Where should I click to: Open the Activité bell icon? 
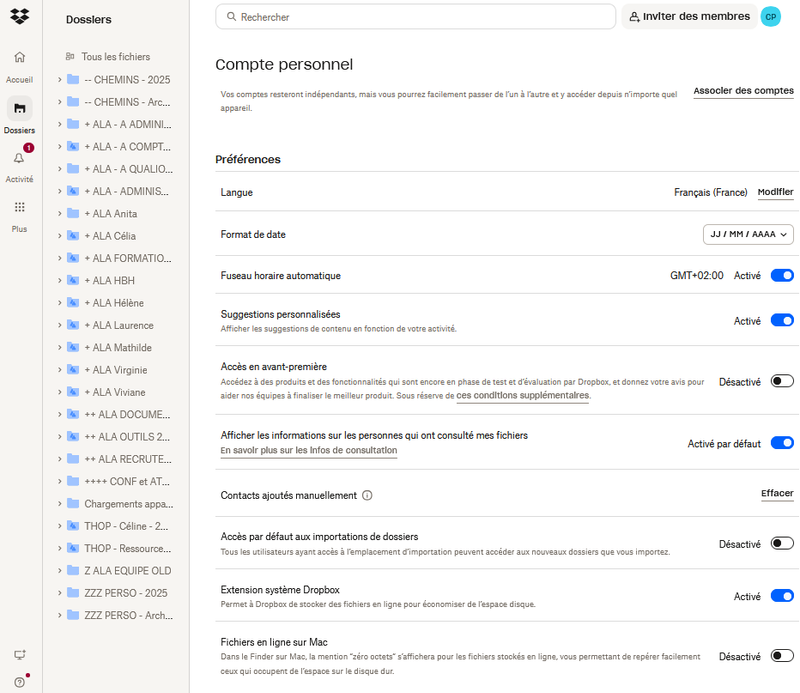tap(19, 158)
